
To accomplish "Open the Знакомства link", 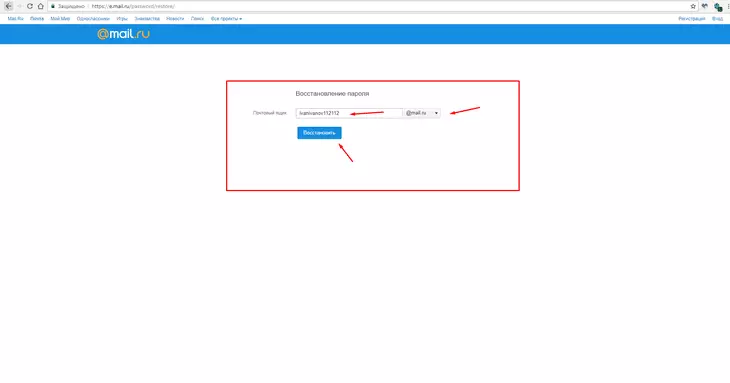I will coord(147,19).
